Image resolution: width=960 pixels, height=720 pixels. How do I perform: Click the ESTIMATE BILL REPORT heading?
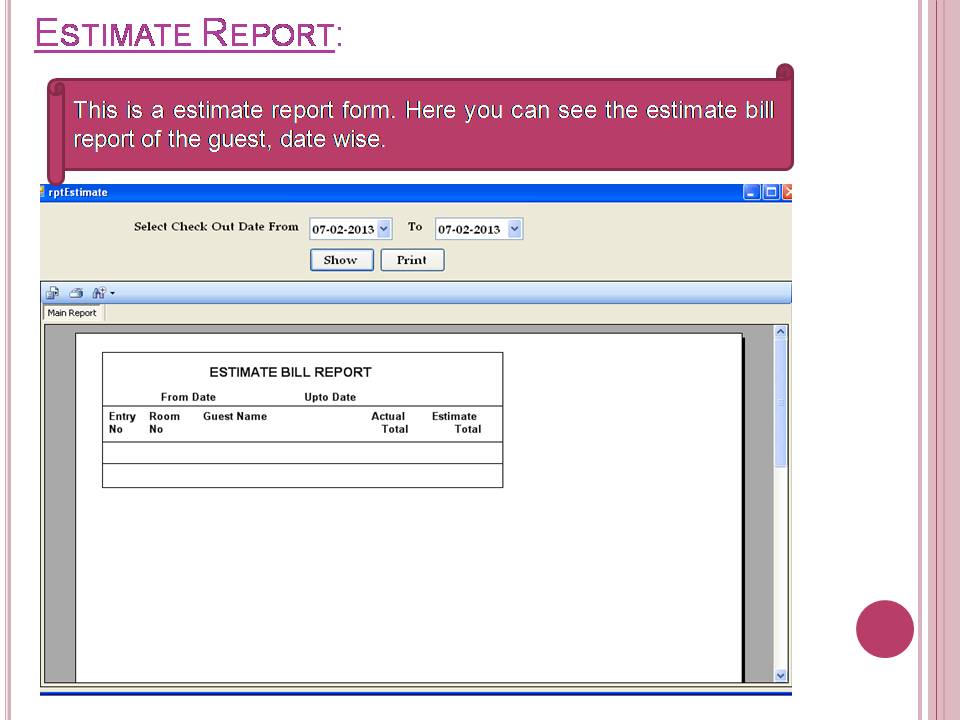(290, 372)
